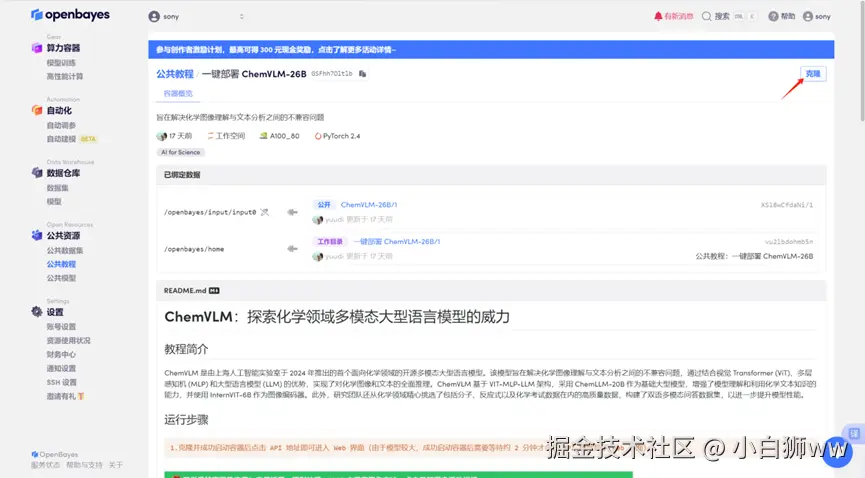Open the ChemVLM-26B/1 dataset link
865x478 pixels.
click(369, 205)
